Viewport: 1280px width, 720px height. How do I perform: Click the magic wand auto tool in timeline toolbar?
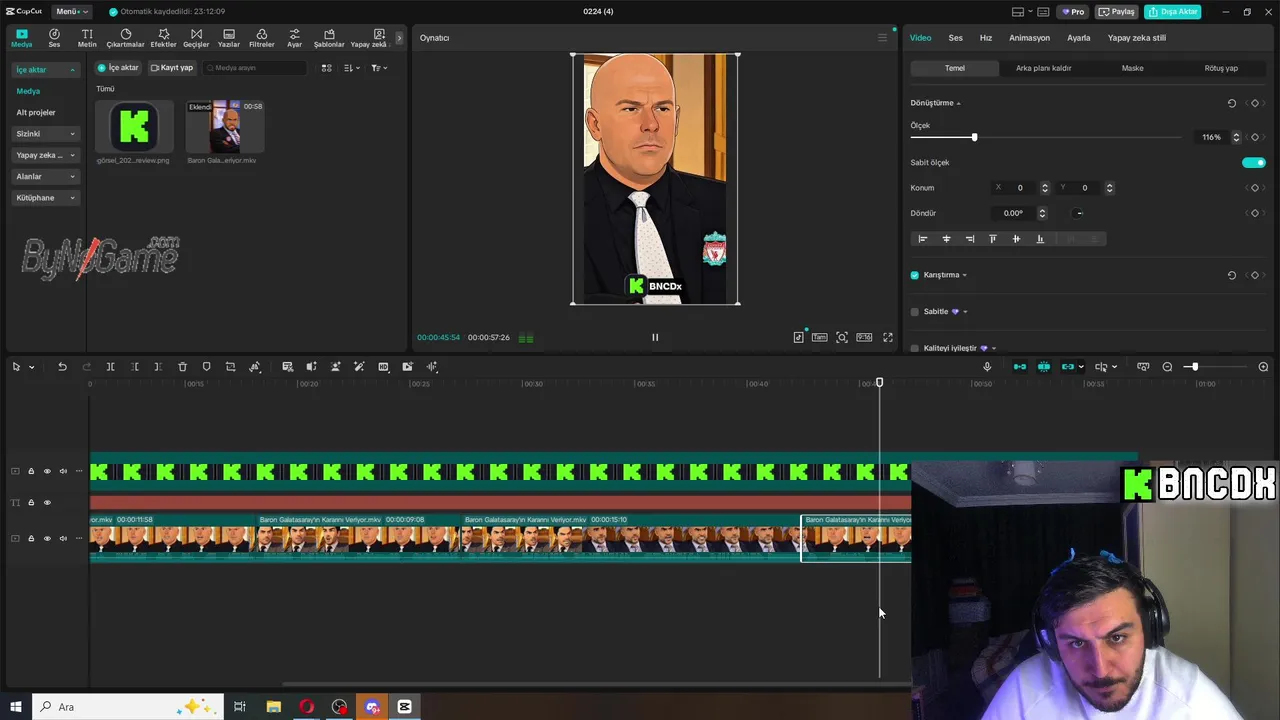[x=359, y=367]
